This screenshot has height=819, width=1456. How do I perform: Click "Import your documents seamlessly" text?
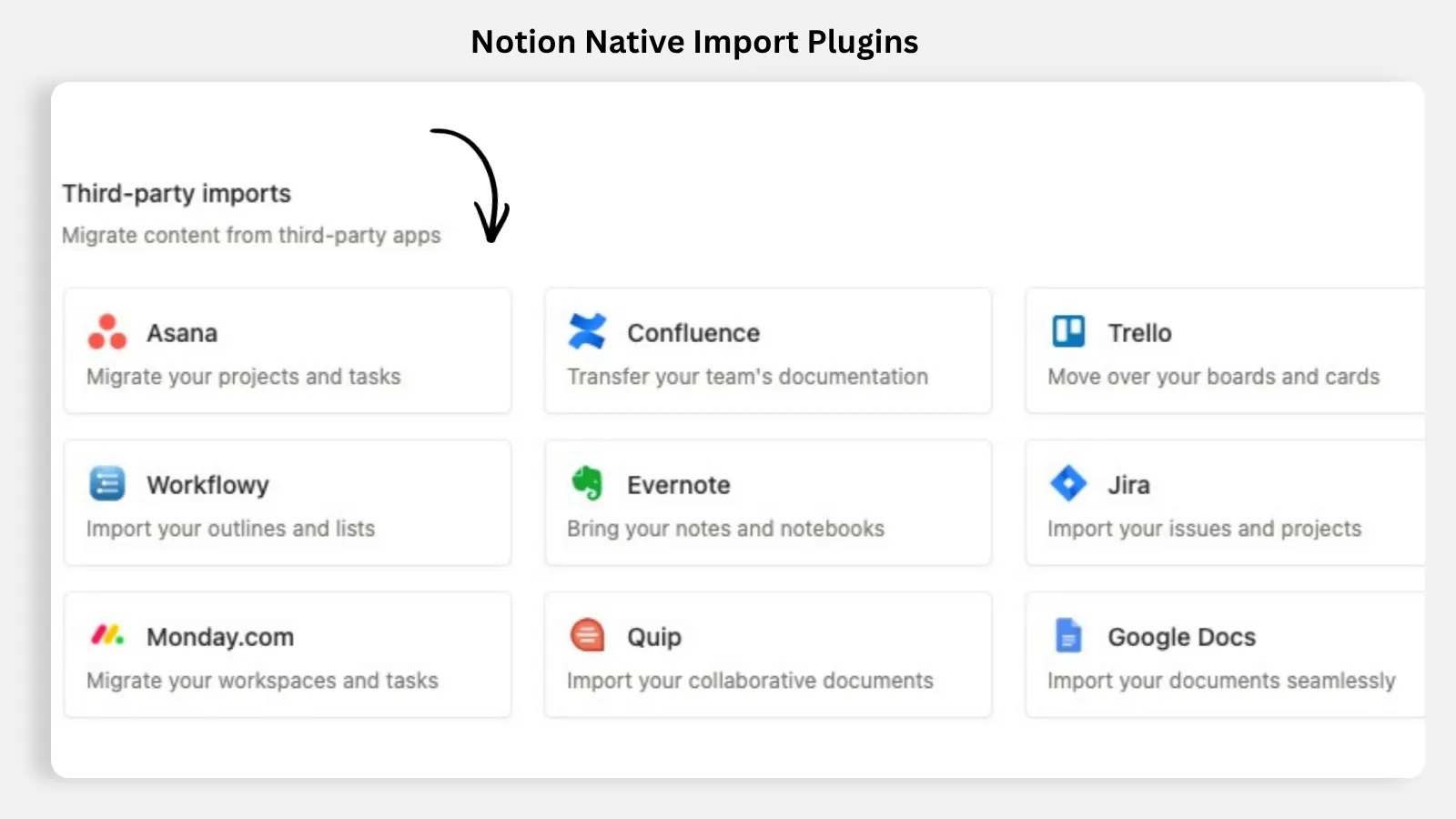pos(1222,681)
